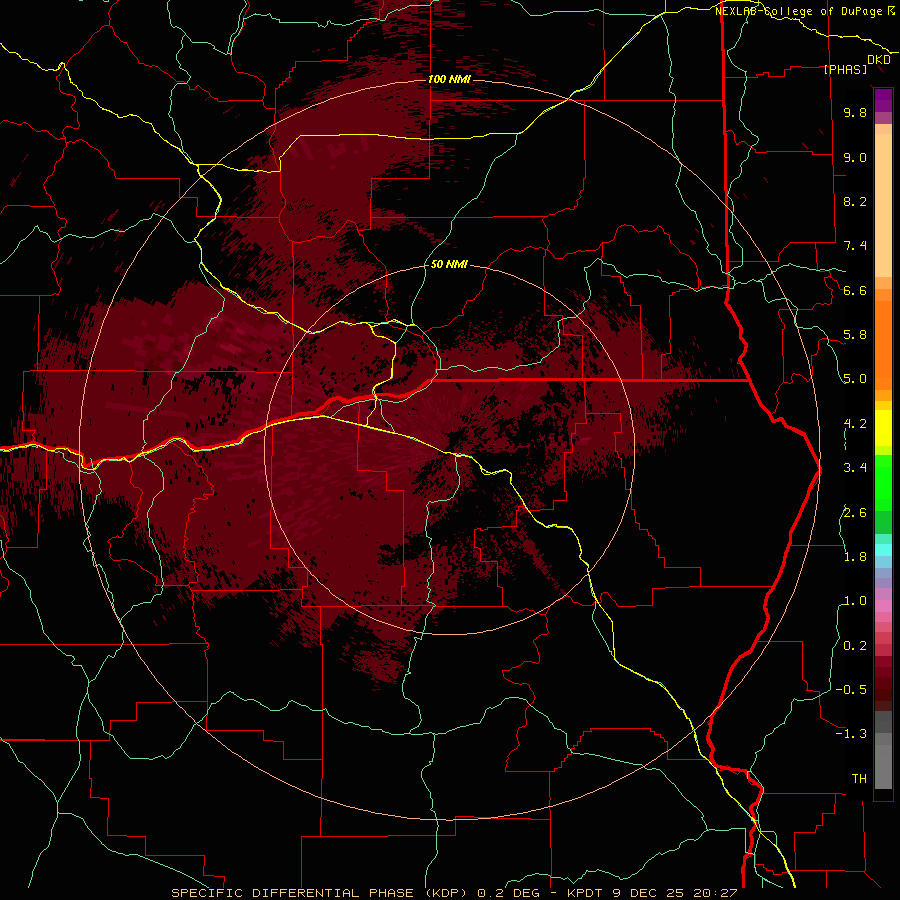Click the -0.5 scale value

[x=851, y=690]
